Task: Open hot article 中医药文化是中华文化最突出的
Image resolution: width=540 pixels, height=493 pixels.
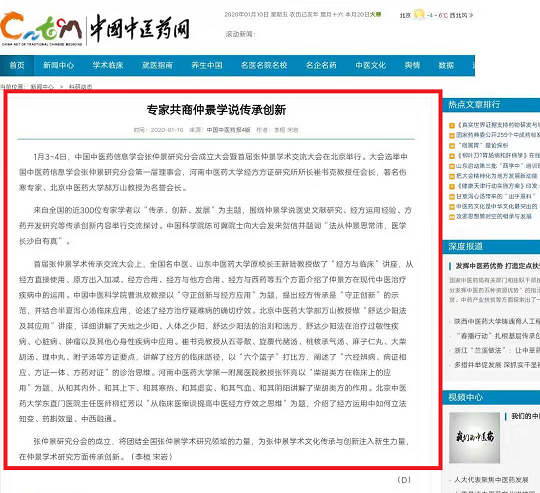Action: tap(497, 206)
